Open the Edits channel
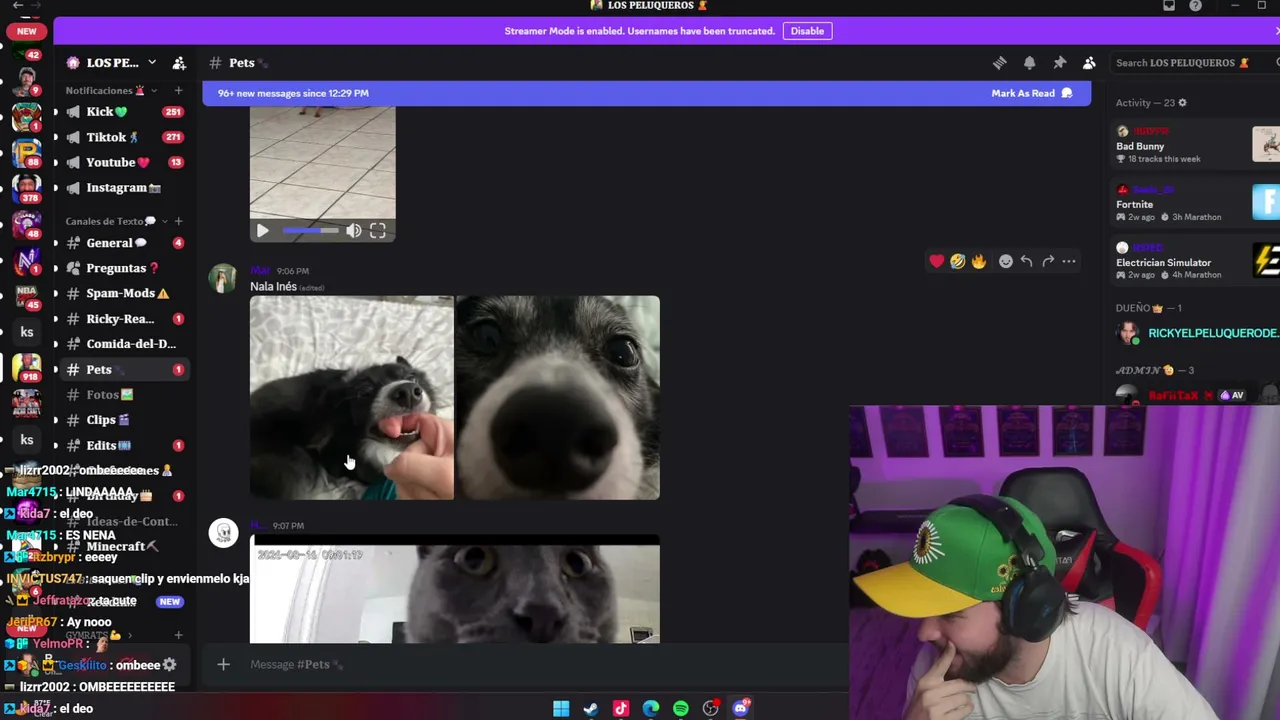The image size is (1280, 720). point(122,445)
